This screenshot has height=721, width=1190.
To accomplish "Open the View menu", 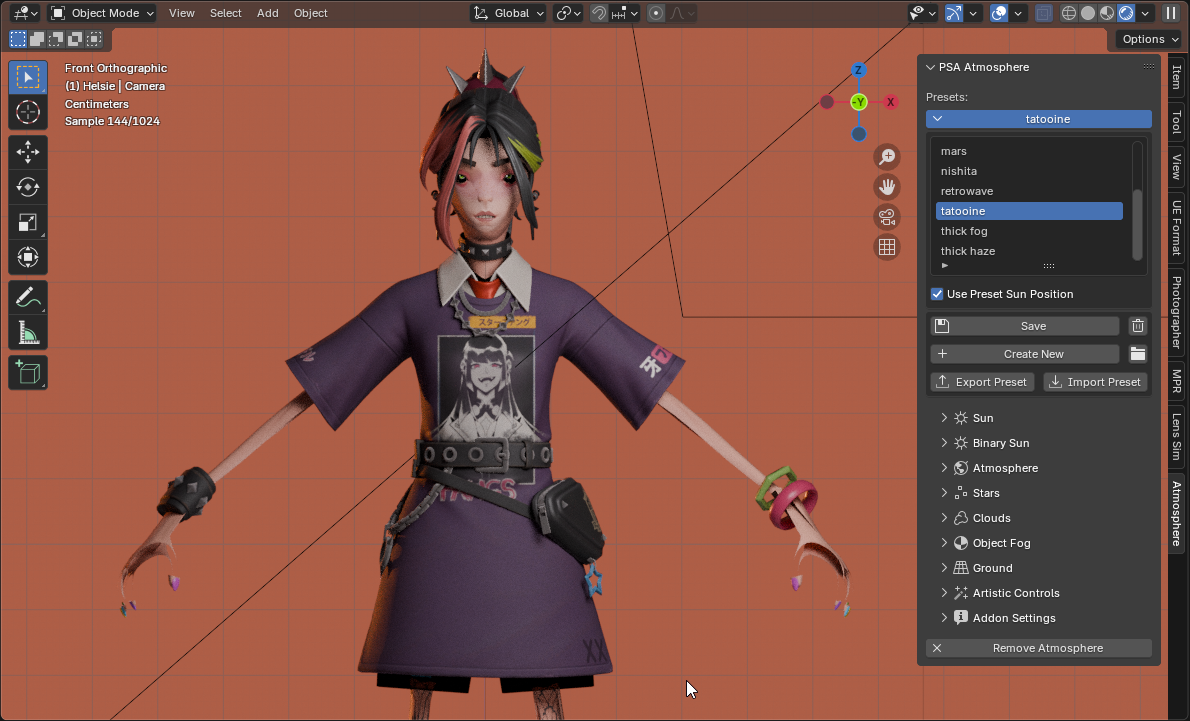I will pos(181,13).
